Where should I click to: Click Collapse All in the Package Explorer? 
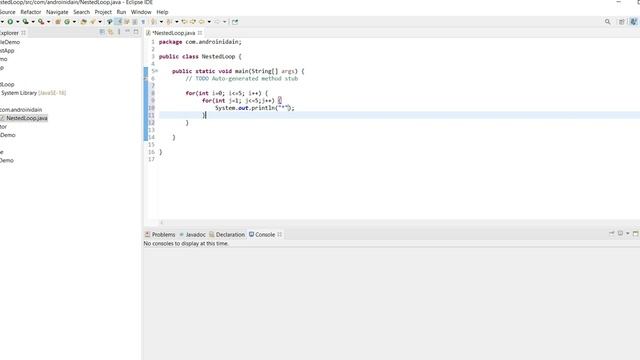pos(102,32)
